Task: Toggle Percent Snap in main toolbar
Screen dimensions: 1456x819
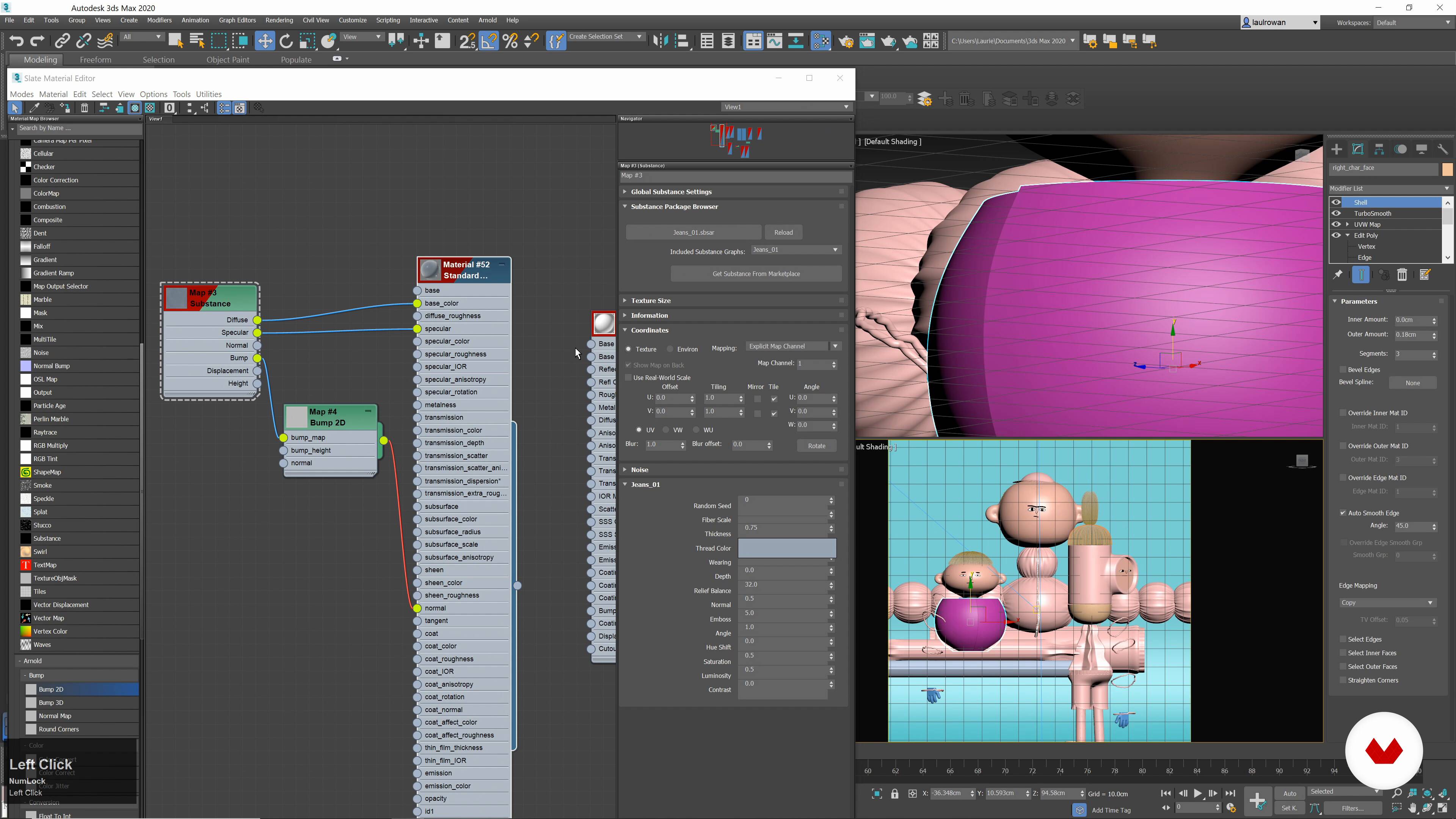Action: coord(510,41)
